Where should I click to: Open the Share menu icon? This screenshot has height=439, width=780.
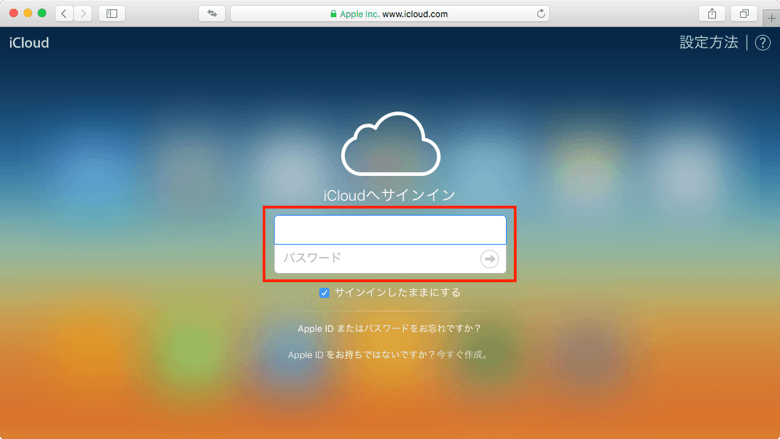point(712,13)
